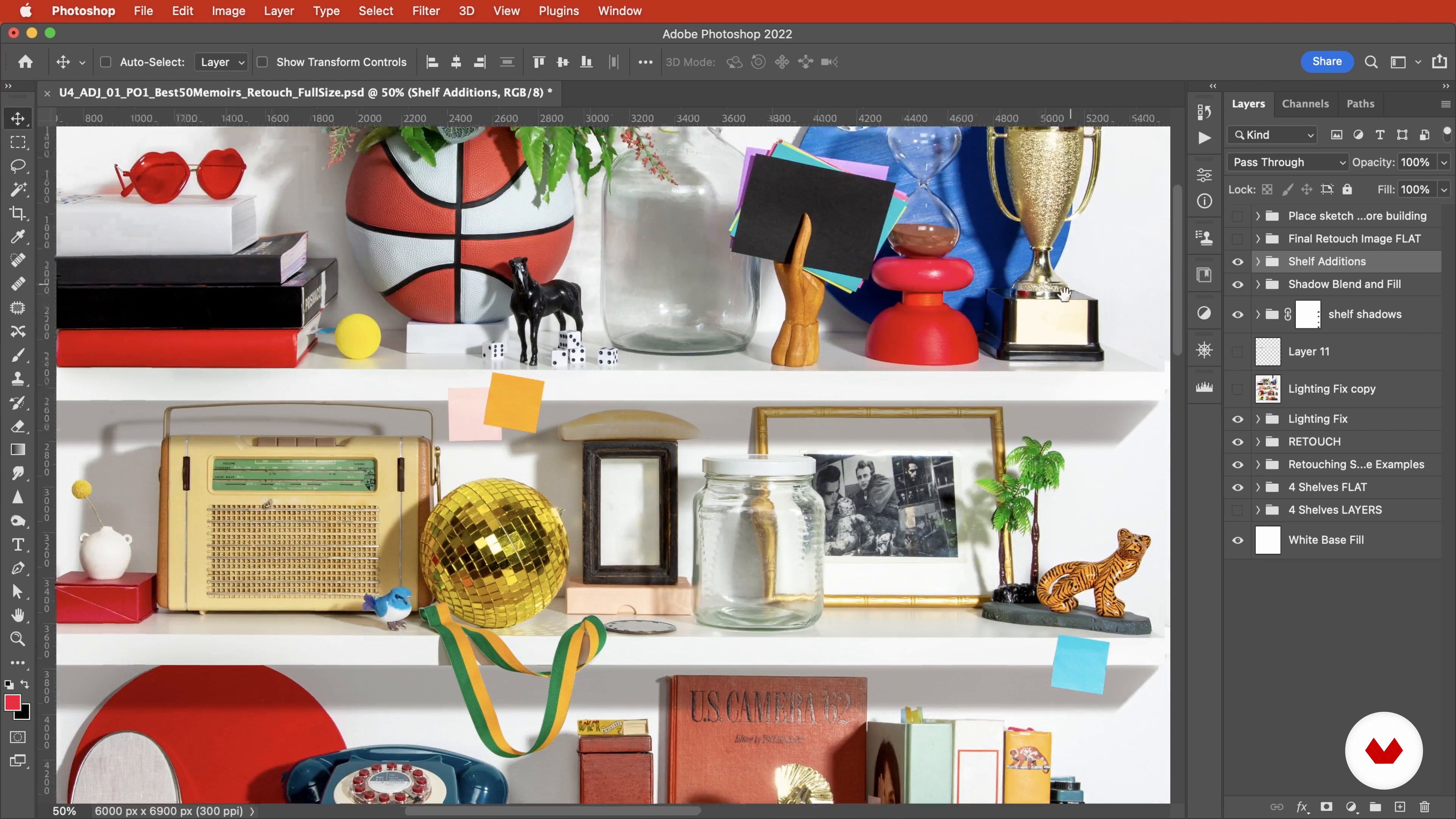Swap foreground and background colors
The image size is (1456, 819).
25,684
